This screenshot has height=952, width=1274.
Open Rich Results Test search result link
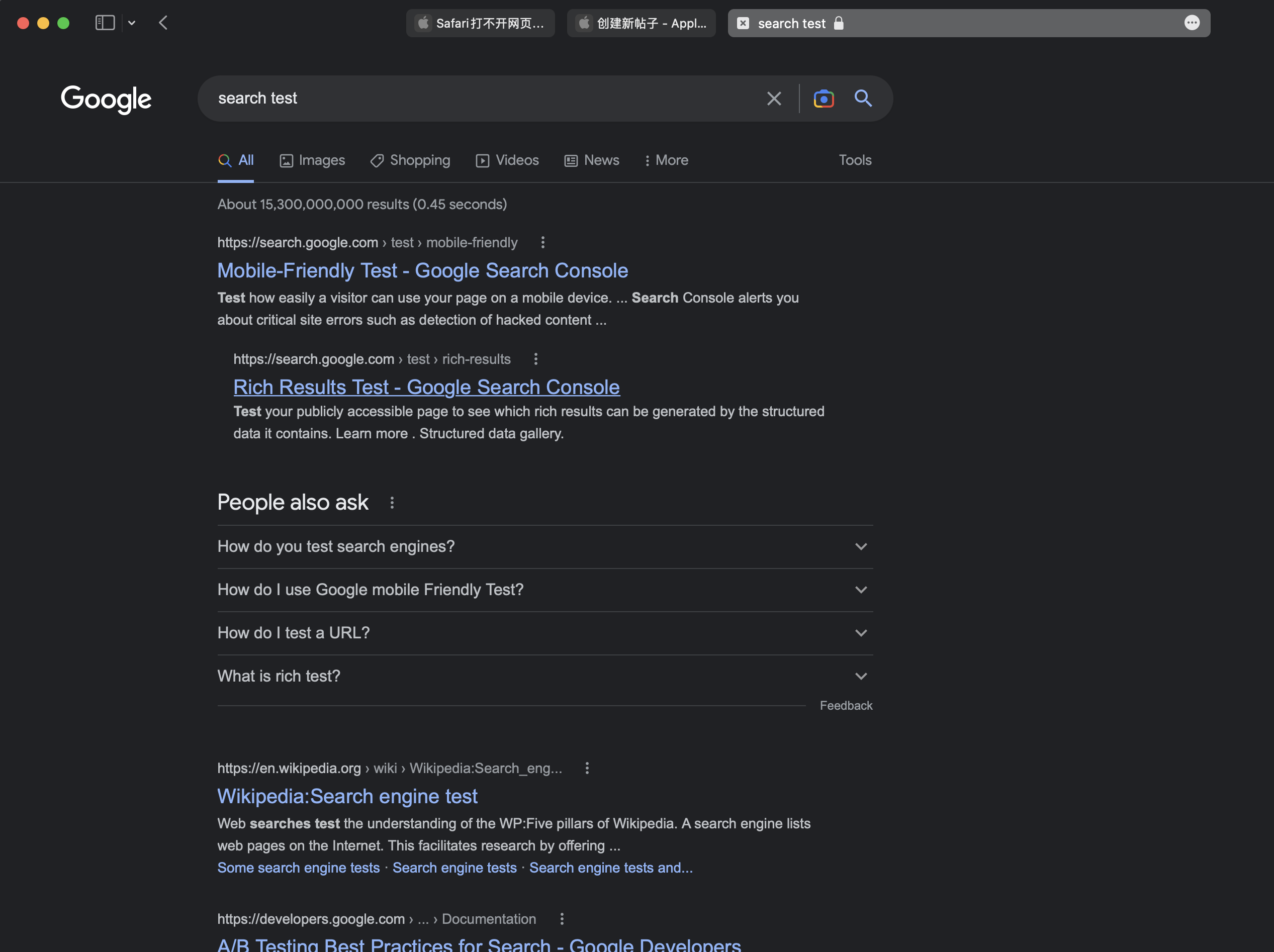tap(426, 387)
